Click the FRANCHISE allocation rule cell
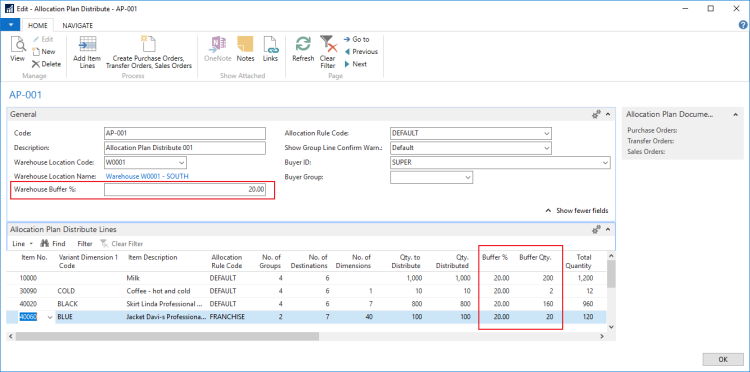The image size is (750, 372). [227, 317]
